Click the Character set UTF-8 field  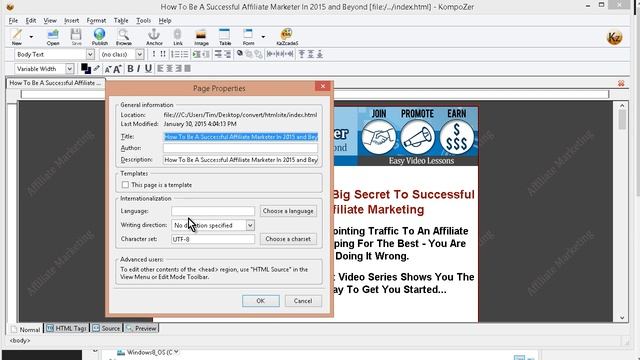click(213, 239)
